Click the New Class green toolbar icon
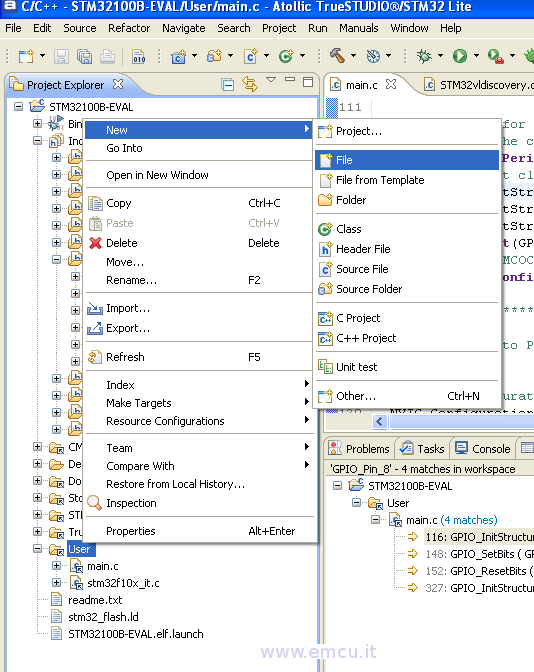The height and width of the screenshot is (672, 534). pyautogui.click(x=286, y=56)
